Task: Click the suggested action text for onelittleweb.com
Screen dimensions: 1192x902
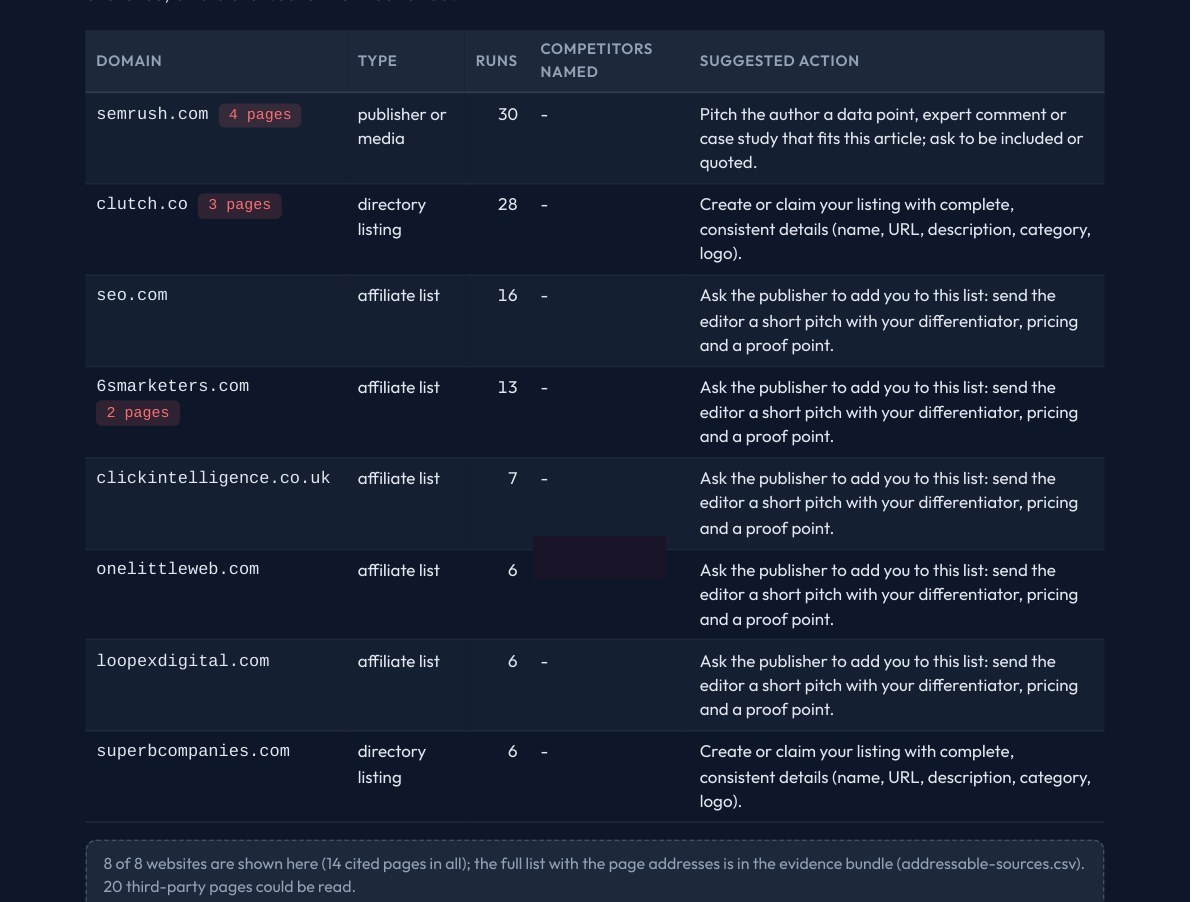Action: pos(889,594)
